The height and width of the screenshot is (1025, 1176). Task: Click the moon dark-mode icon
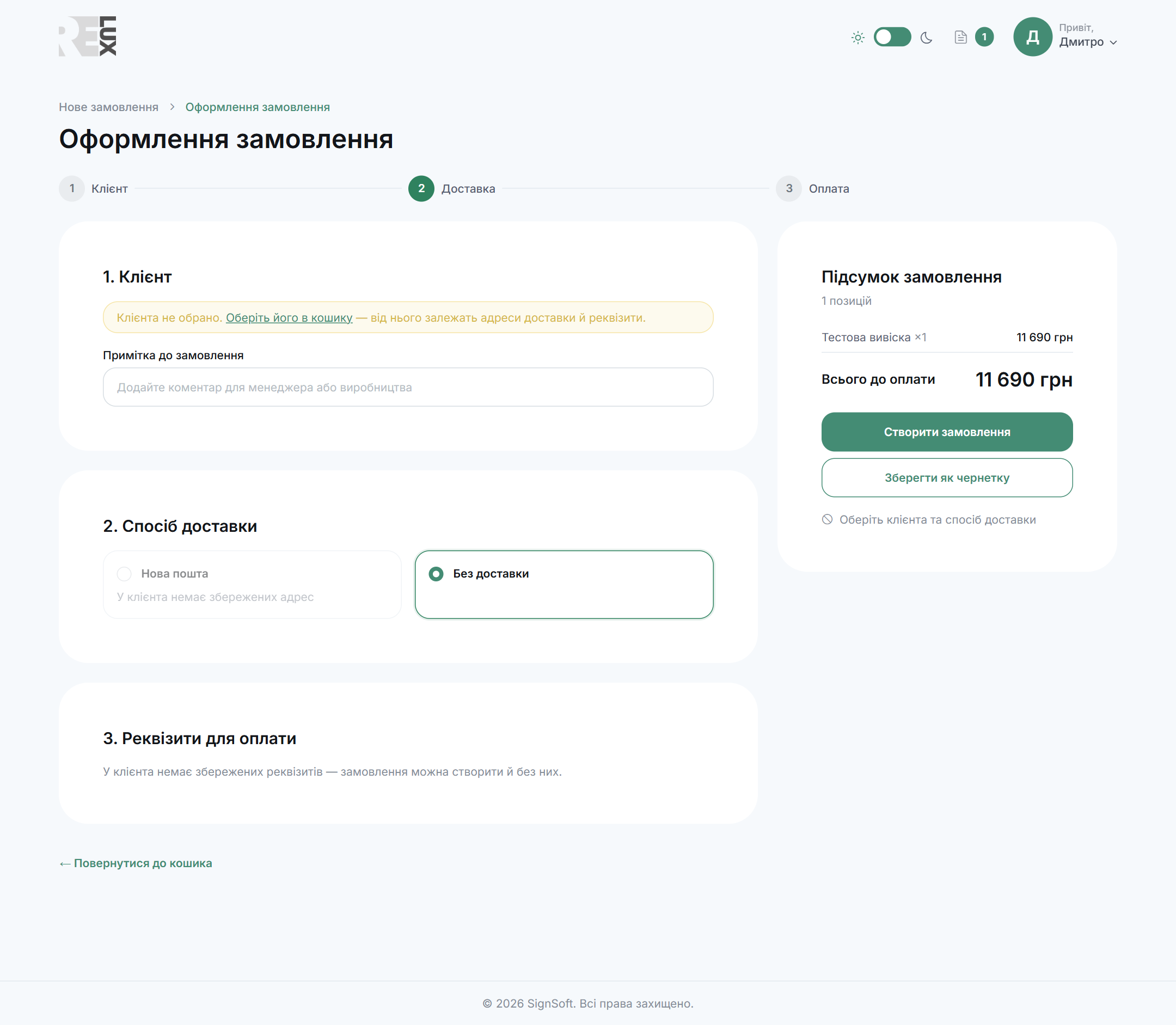[926, 38]
